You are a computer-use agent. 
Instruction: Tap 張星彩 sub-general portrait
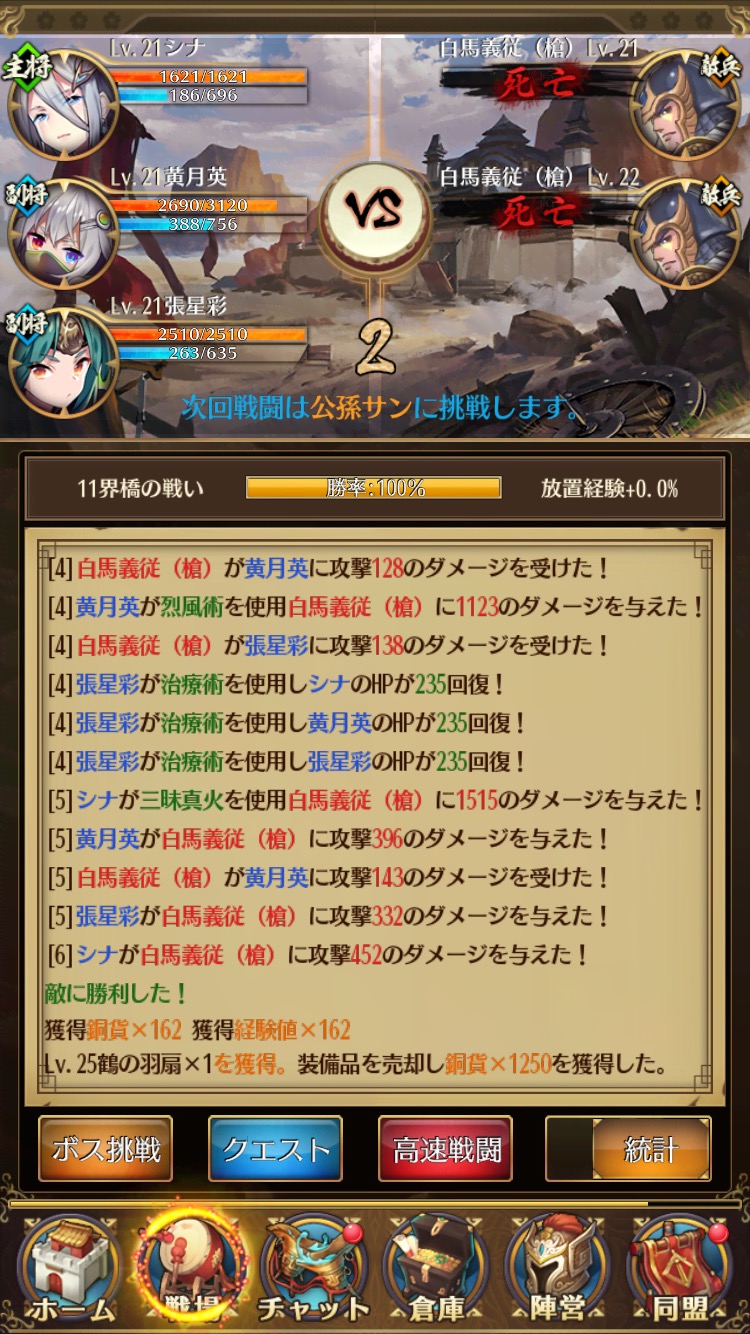pyautogui.click(x=62, y=362)
